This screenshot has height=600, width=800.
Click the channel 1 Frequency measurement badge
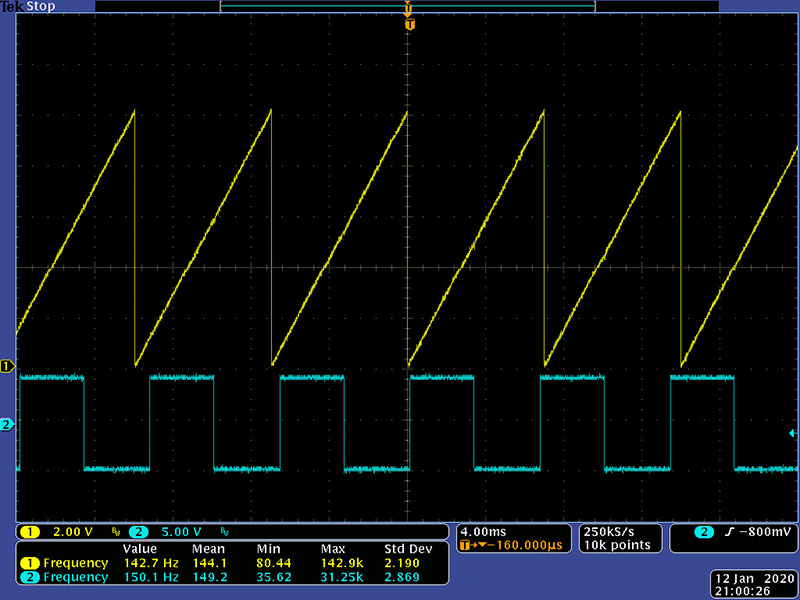coord(30,563)
